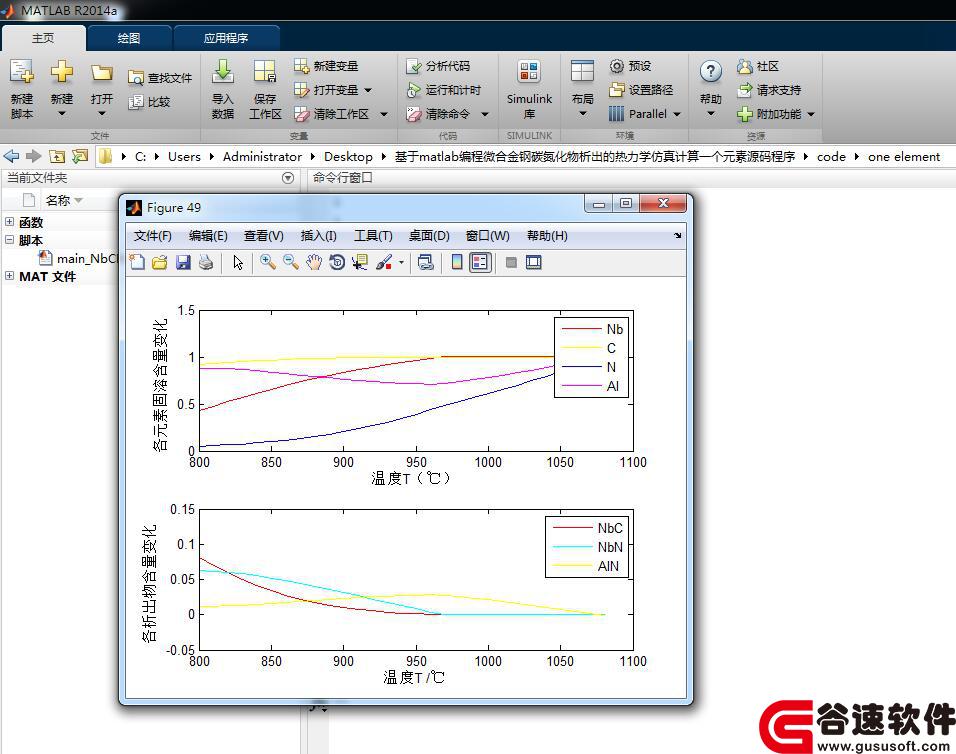Open 工具(T) menu in Figure 49
This screenshot has height=754, width=956.
click(x=373, y=236)
